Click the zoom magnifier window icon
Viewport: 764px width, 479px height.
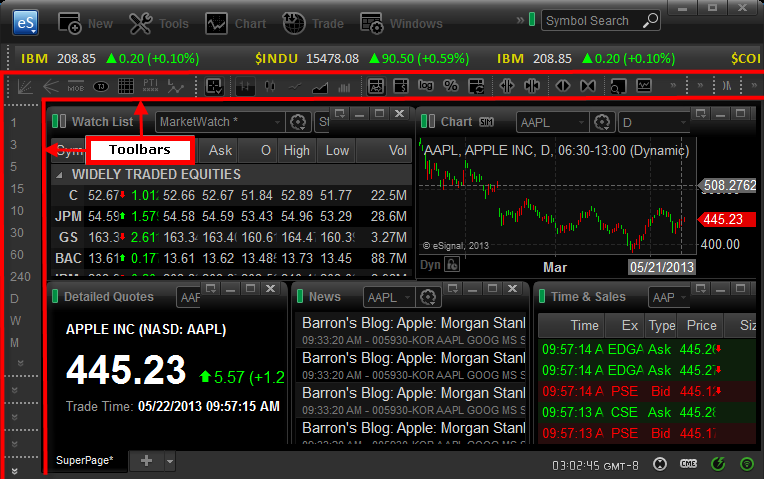(x=618, y=87)
